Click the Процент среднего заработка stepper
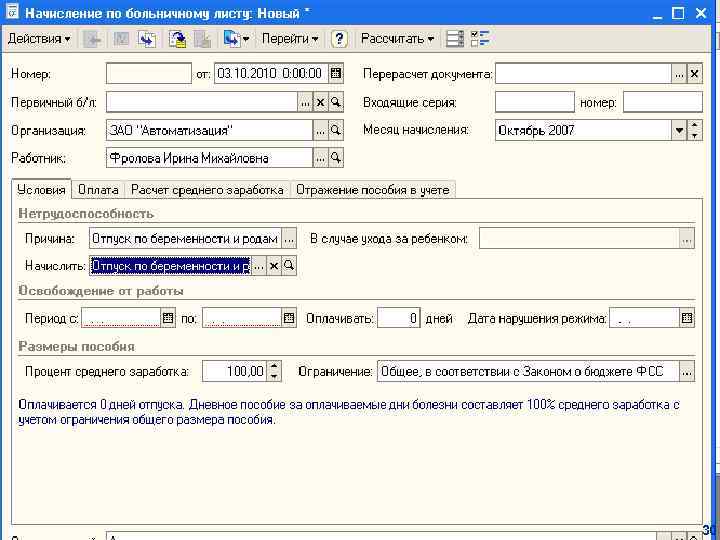 274,371
